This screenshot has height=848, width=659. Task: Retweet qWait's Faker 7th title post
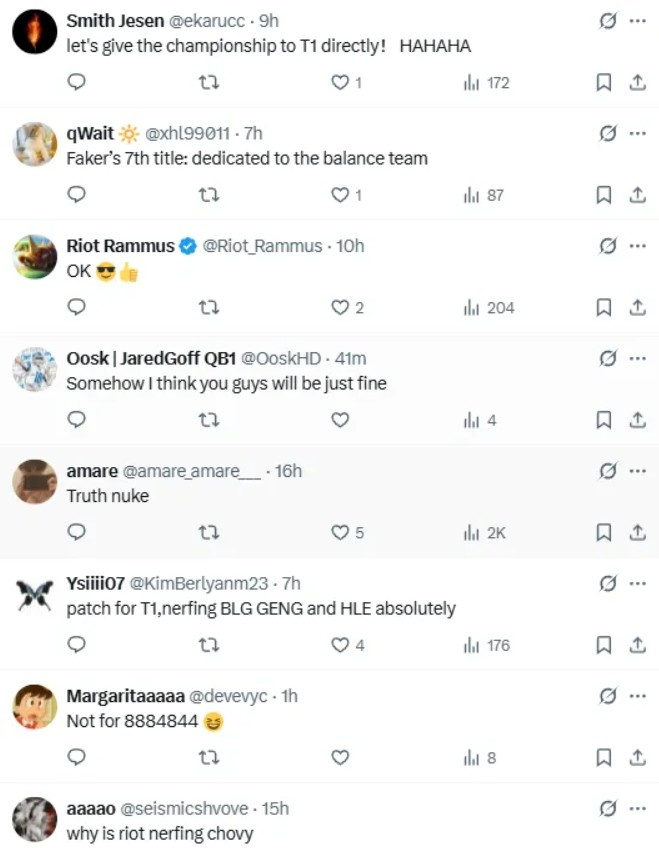209,195
